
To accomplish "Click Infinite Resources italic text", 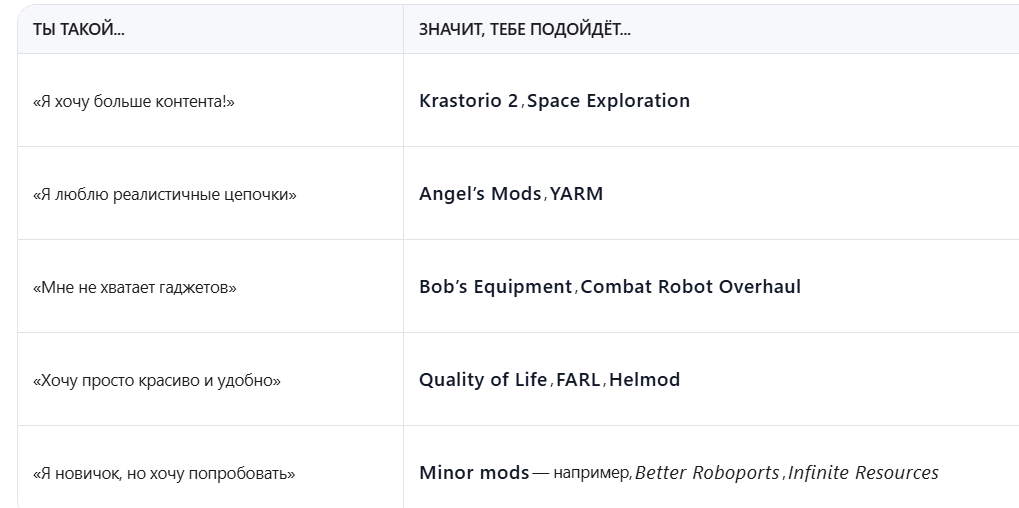I will pyautogui.click(x=863, y=473).
